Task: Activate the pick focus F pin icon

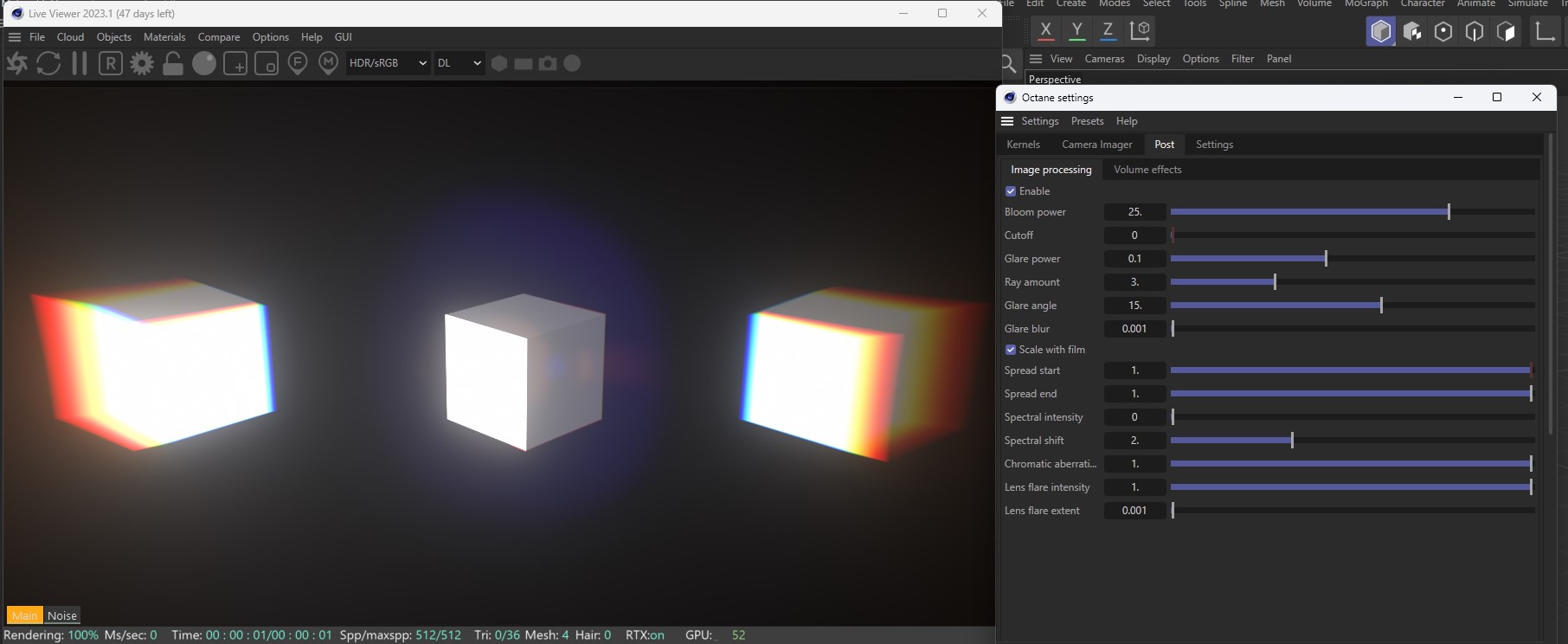Action: pyautogui.click(x=298, y=63)
